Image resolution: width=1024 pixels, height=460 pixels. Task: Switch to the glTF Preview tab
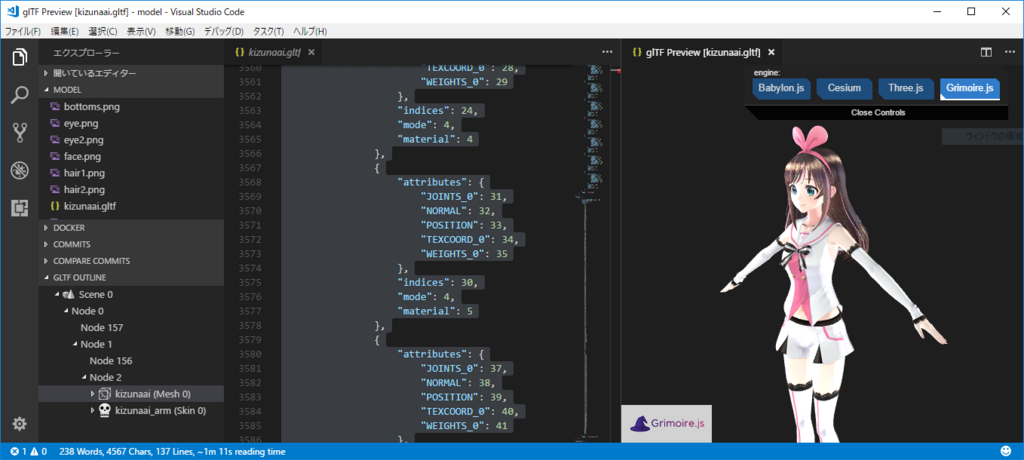pyautogui.click(x=701, y=52)
